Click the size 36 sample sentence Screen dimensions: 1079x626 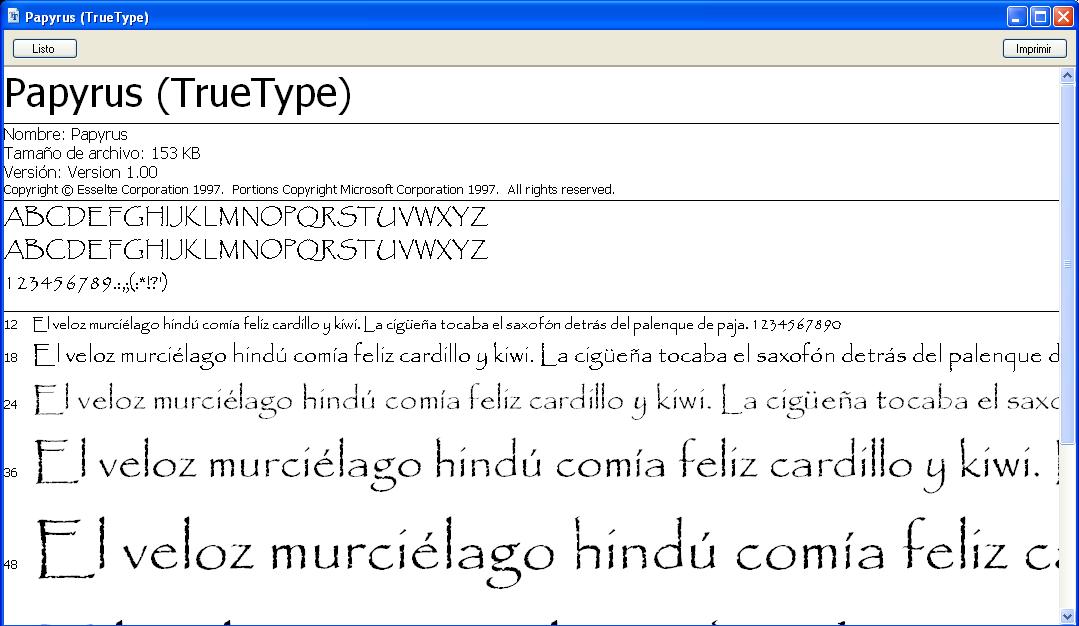546,464
